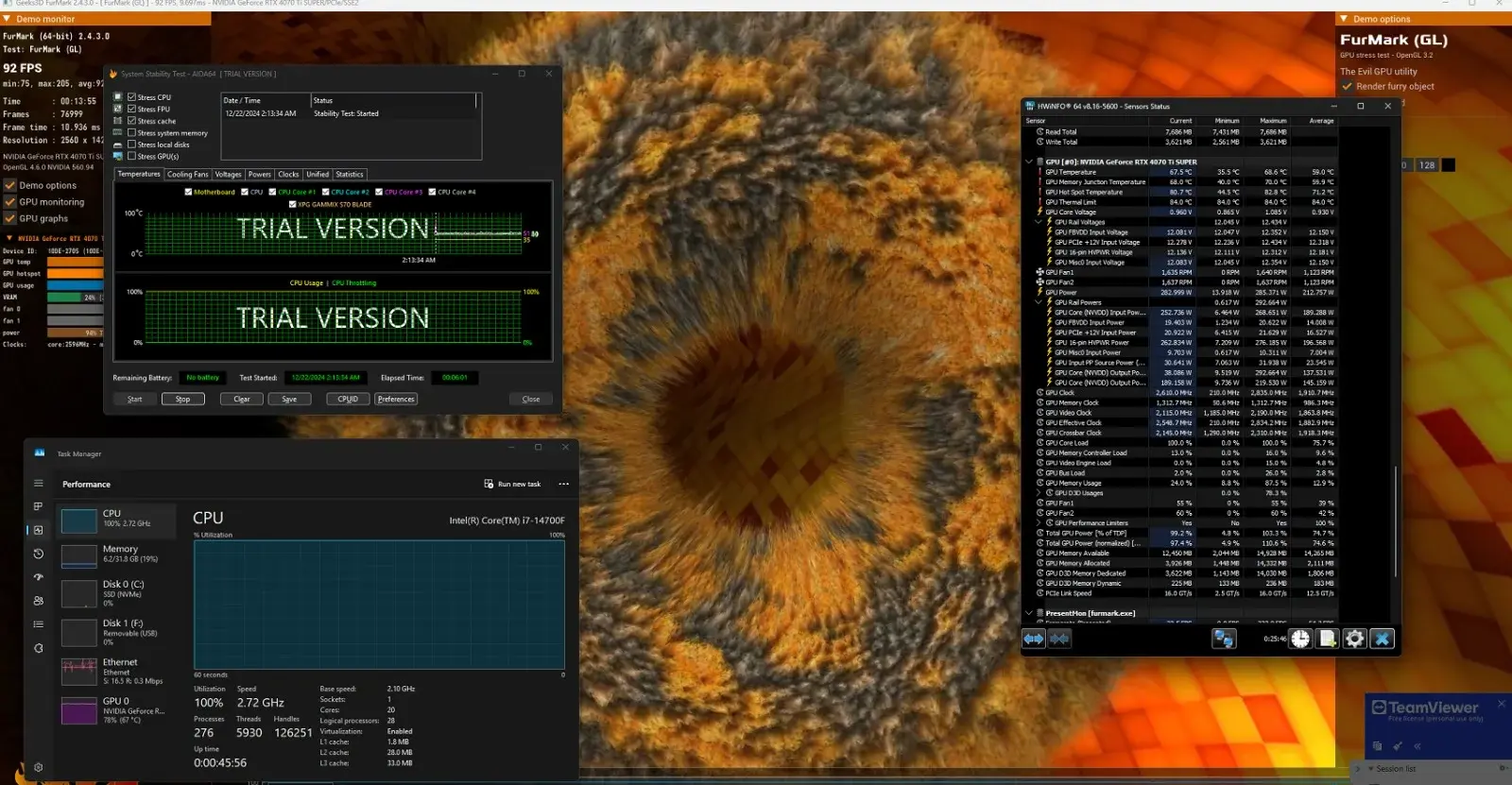Image resolution: width=1512 pixels, height=785 pixels.
Task: Click GPU Fan1 fan icon in HWiNFO
Action: tap(1039, 272)
